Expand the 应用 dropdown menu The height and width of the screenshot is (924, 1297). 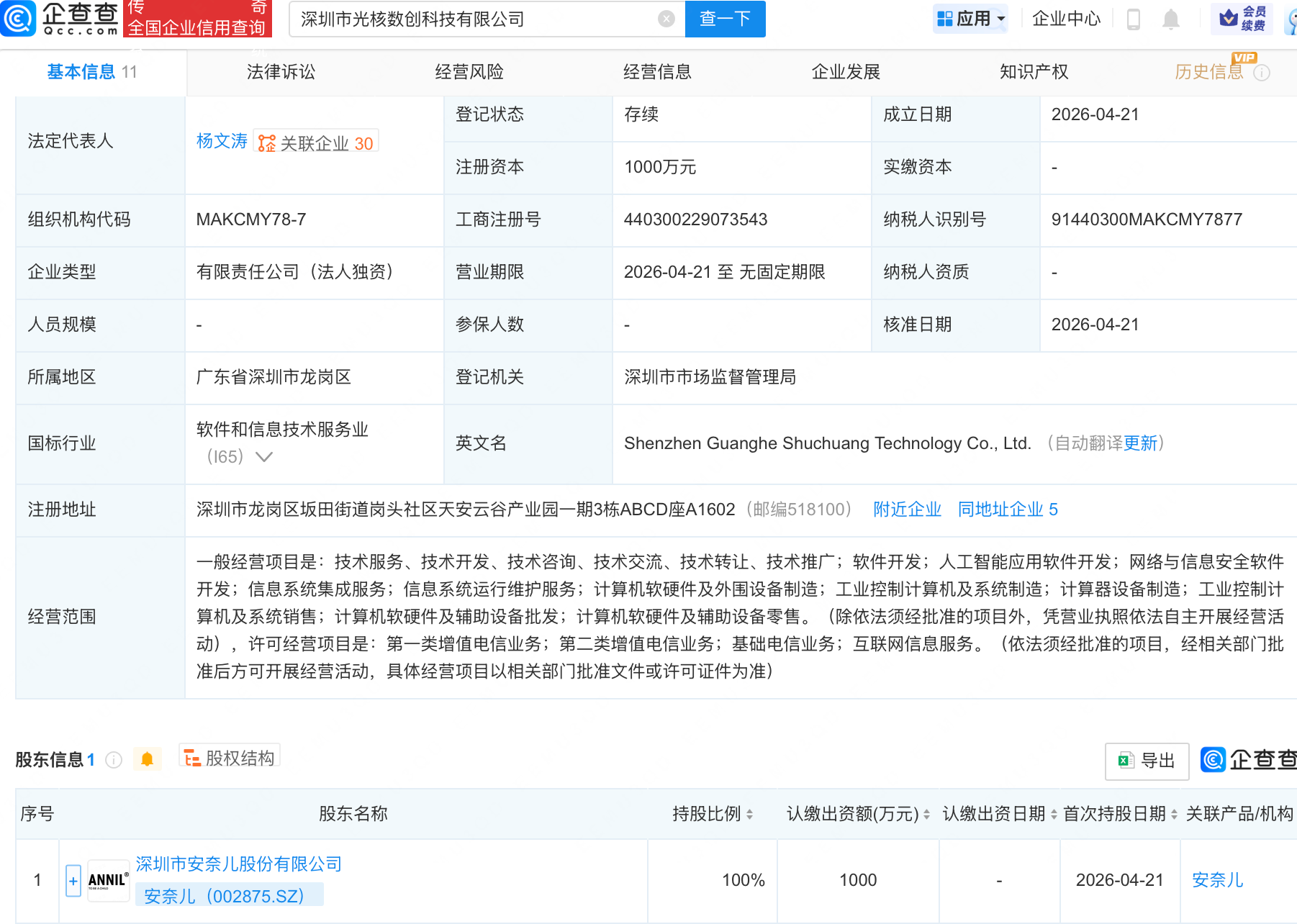[970, 19]
